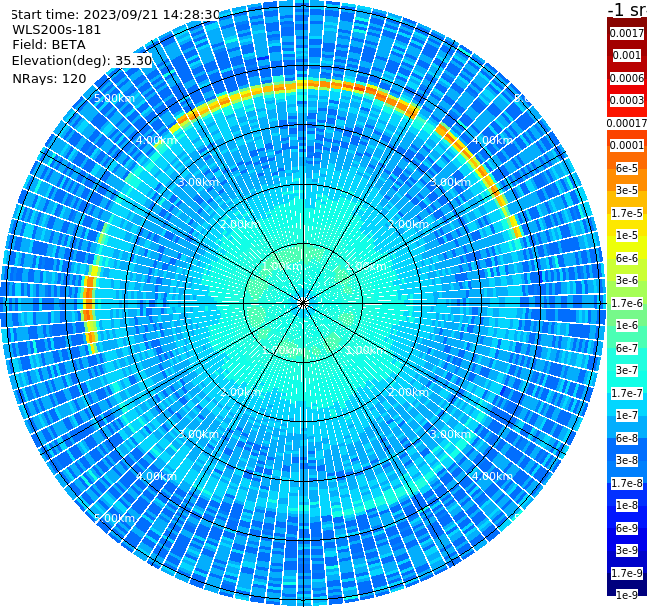Select the 0.0001 colorbar label

click(x=627, y=145)
